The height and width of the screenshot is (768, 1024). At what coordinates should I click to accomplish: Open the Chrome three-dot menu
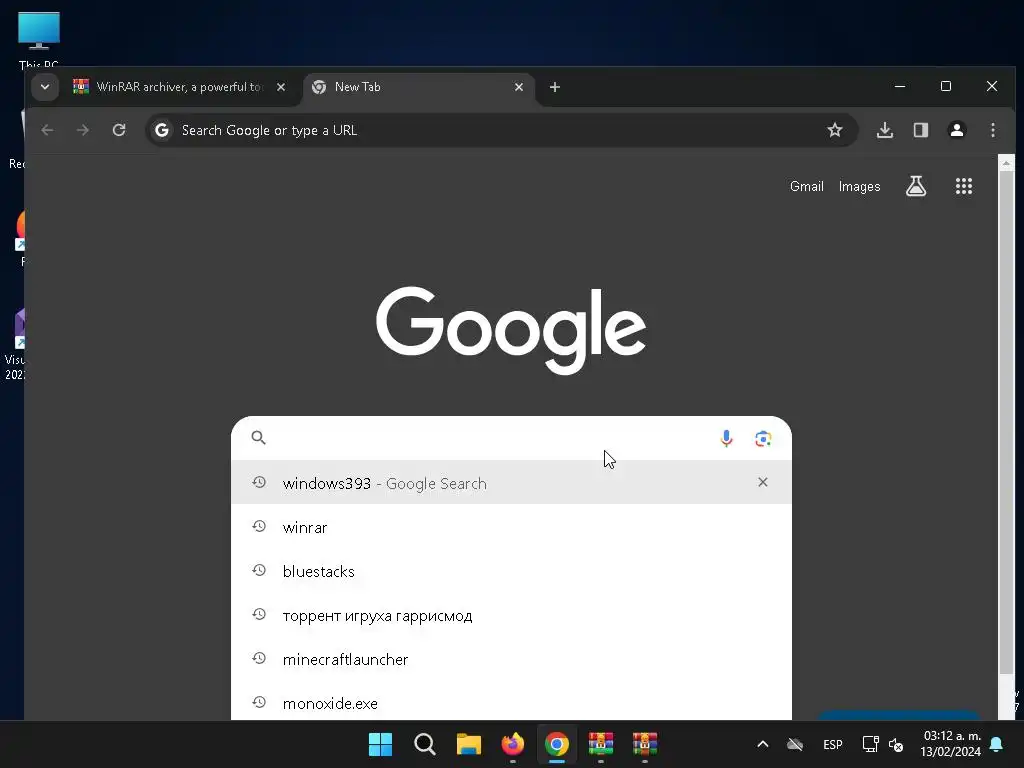[993, 130]
